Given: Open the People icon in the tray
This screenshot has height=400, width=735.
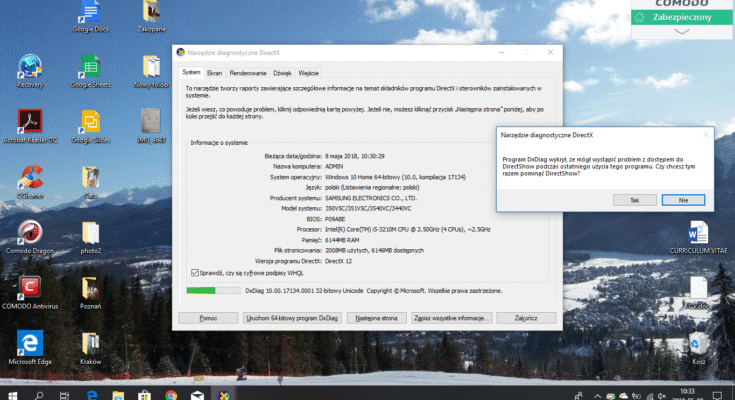Looking at the screenshot, I should point(579,396).
